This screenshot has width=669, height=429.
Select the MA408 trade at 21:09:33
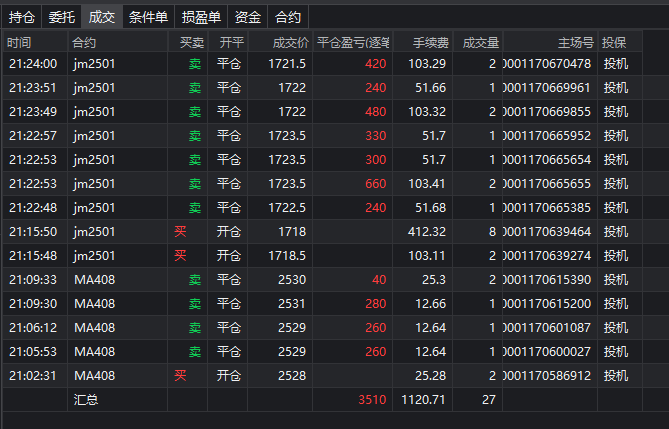click(x=95, y=280)
